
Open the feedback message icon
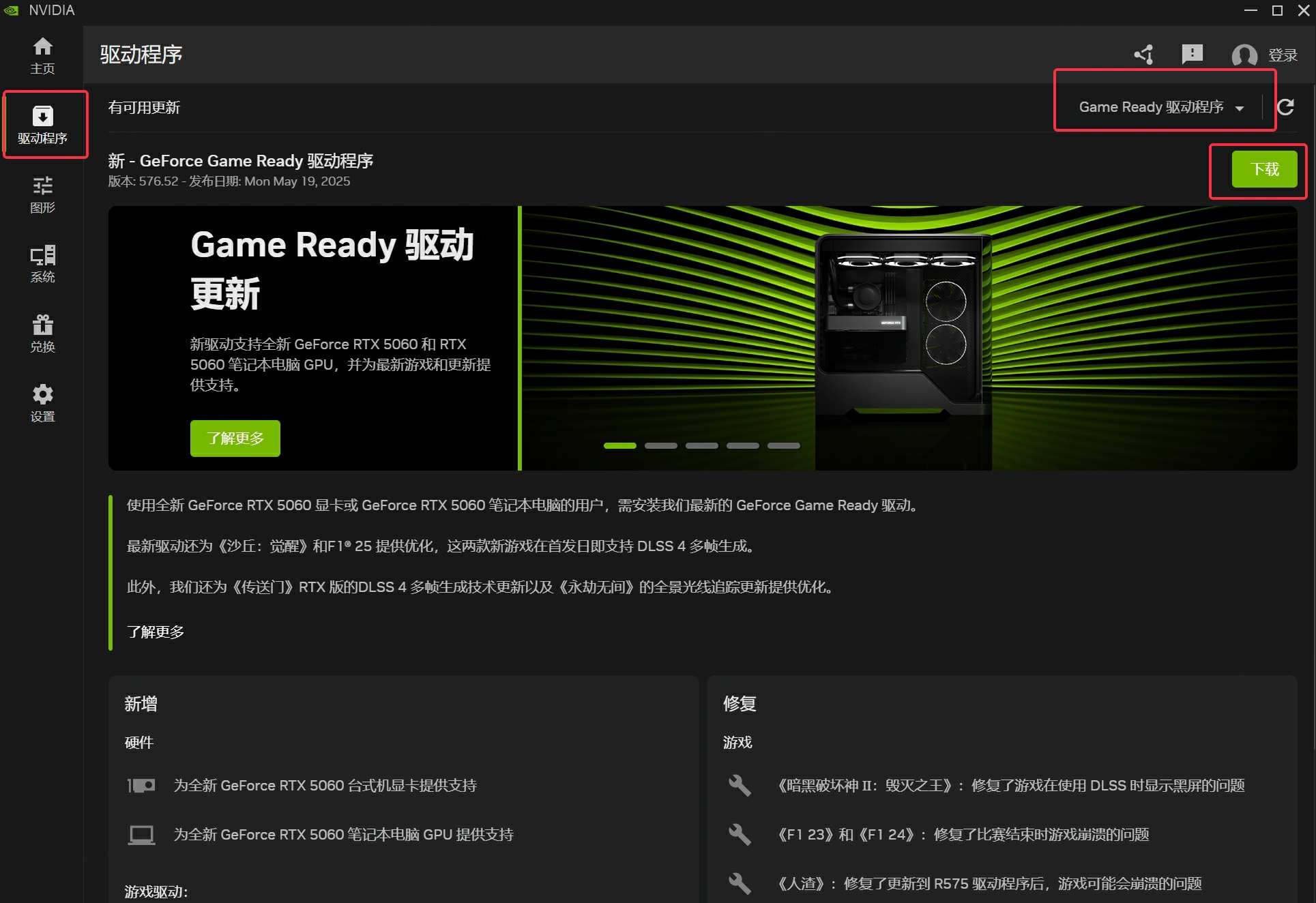1192,54
